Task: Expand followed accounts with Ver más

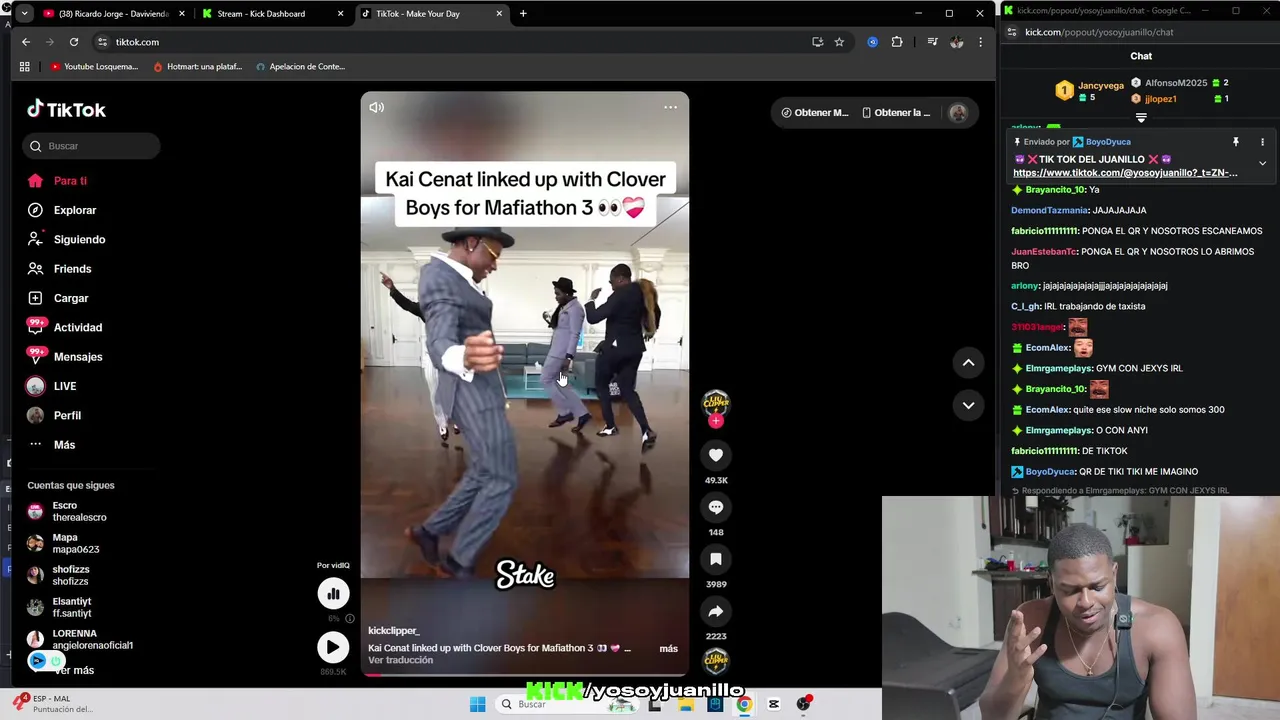Action: [75, 670]
